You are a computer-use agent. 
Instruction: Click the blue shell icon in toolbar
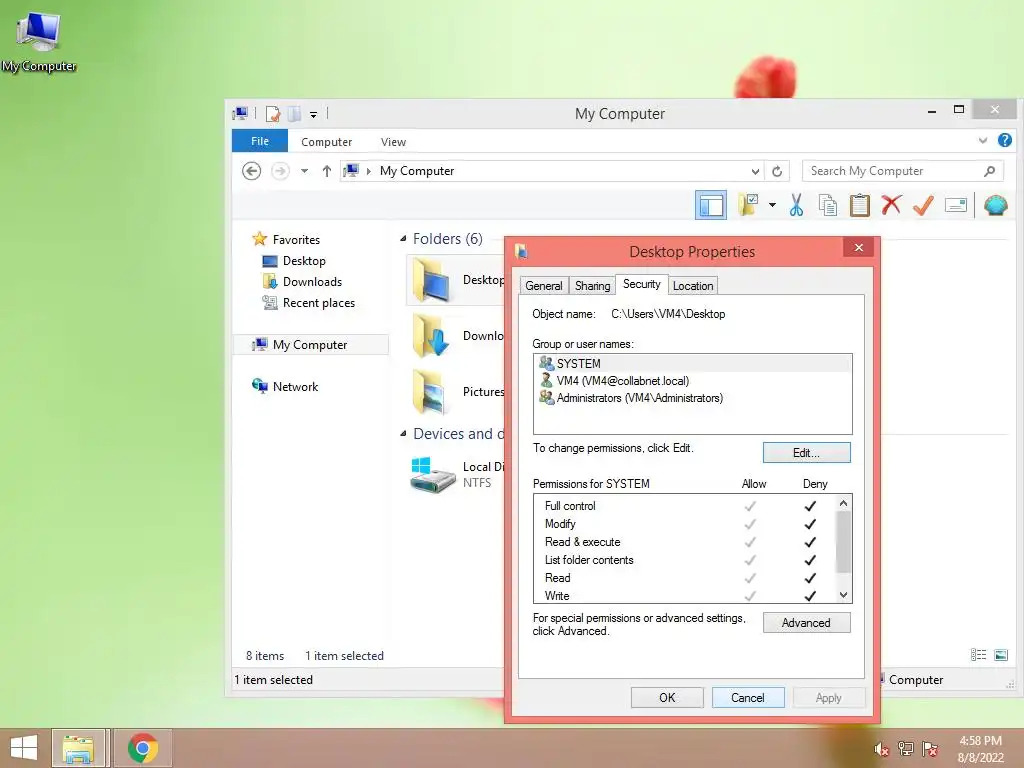tap(995, 205)
